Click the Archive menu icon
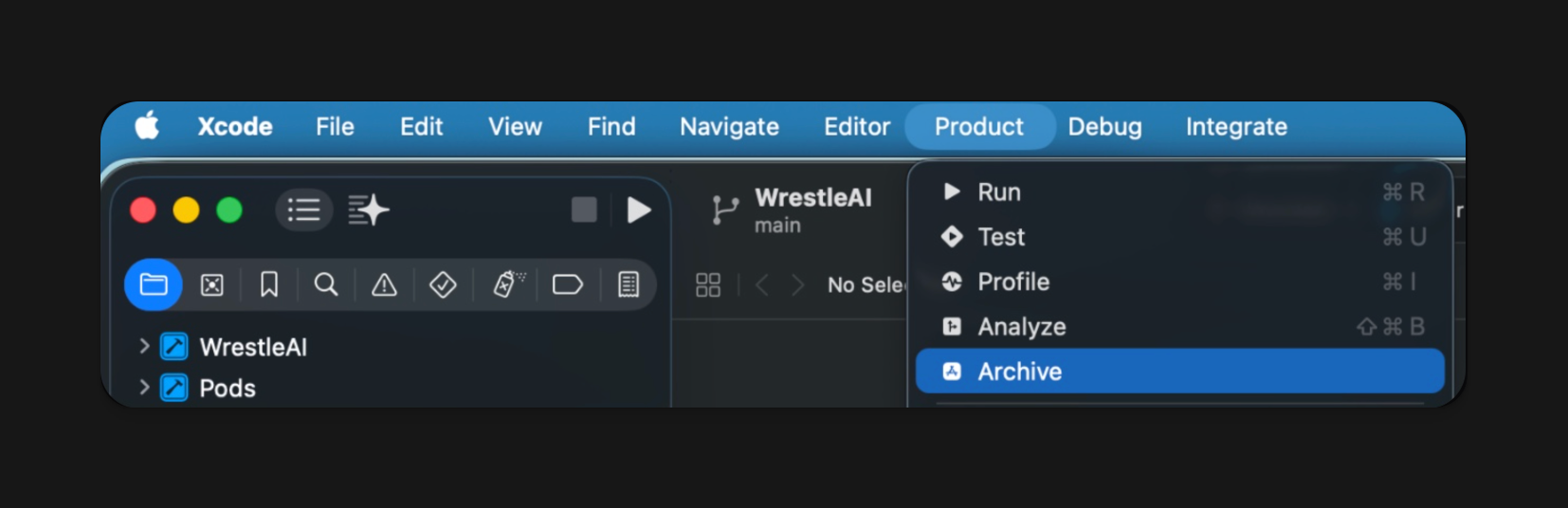Image resolution: width=1568 pixels, height=508 pixels. click(x=952, y=372)
